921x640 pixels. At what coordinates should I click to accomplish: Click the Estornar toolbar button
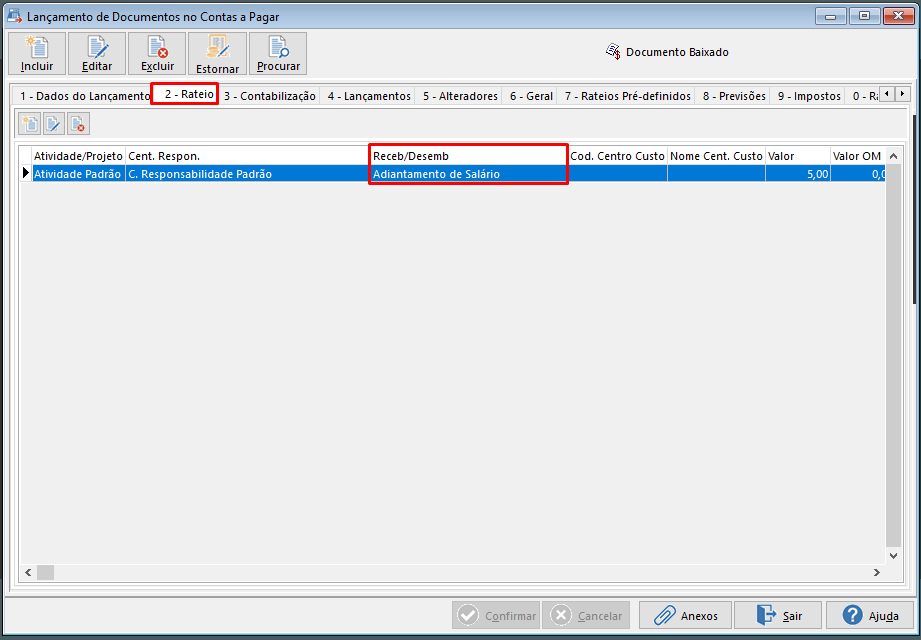217,53
